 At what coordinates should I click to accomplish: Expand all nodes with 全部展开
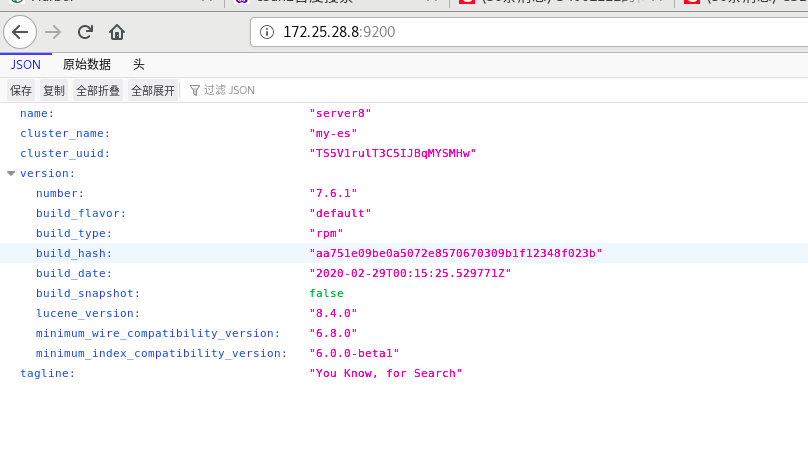pos(153,91)
